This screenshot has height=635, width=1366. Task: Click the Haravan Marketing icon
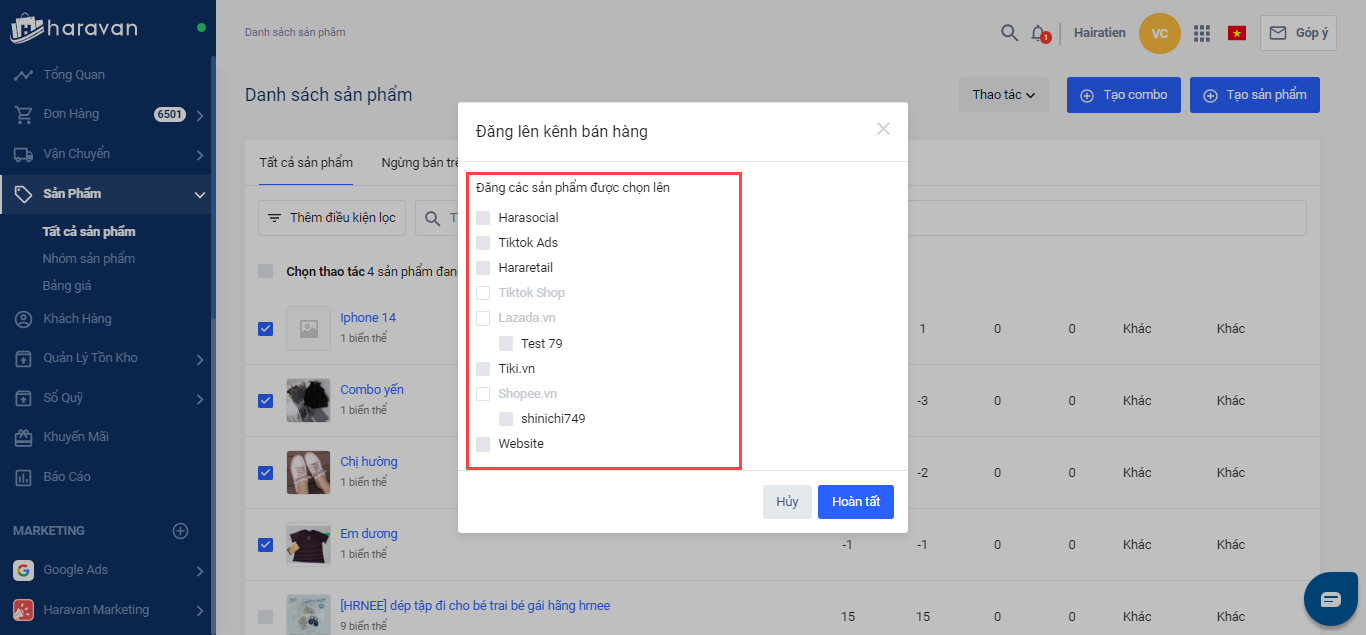pyautogui.click(x=23, y=610)
